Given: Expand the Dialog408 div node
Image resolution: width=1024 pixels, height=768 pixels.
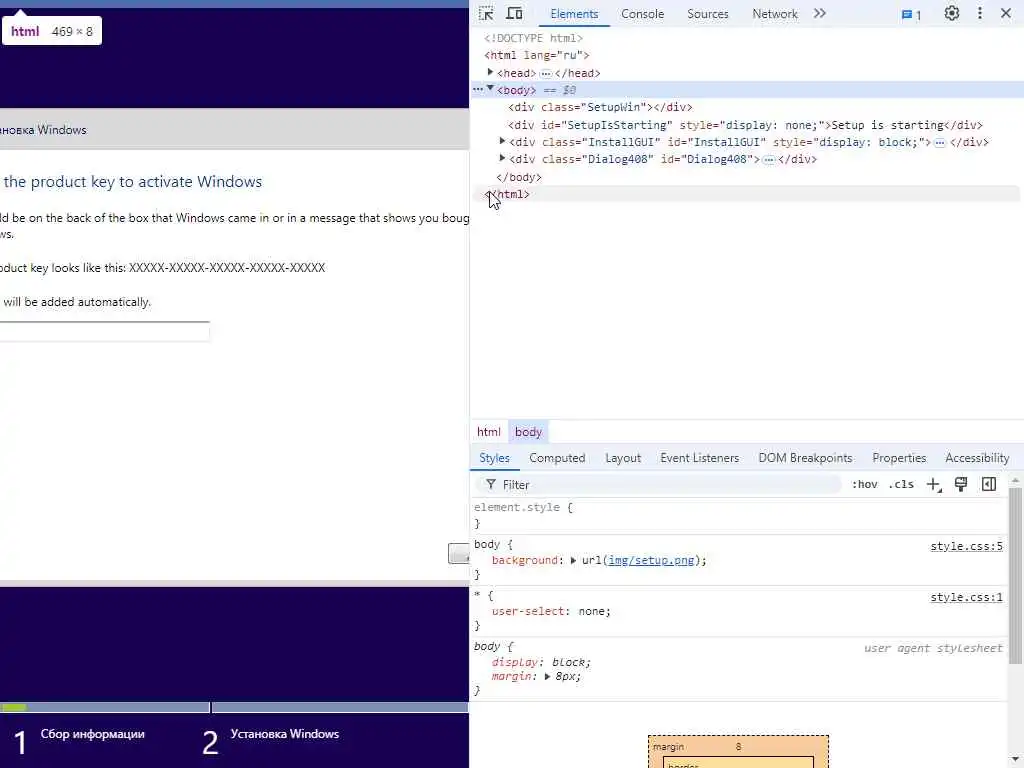Looking at the screenshot, I should point(502,158).
